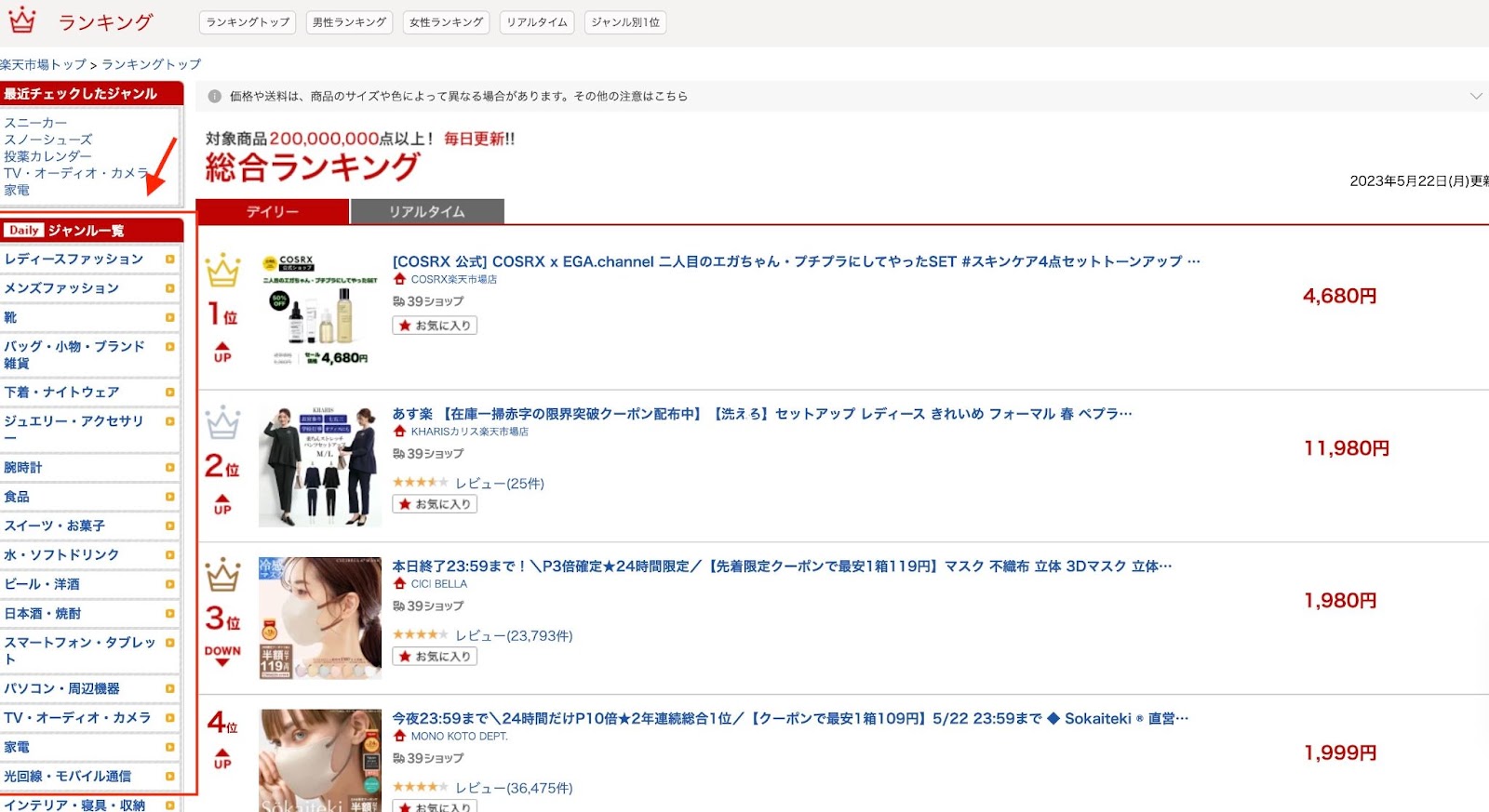Screen dimensions: 1489x812
Task: Click shop home icon next to COSRX楽天市場店
Action: [400, 279]
